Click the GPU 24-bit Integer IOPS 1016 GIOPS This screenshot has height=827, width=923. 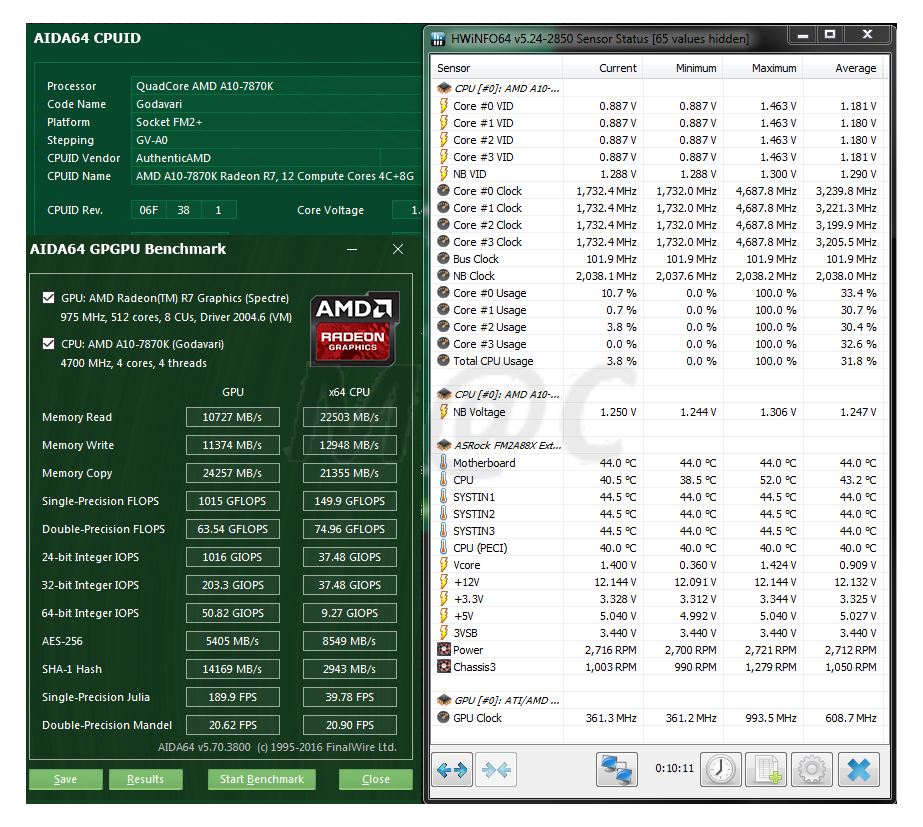[233, 557]
